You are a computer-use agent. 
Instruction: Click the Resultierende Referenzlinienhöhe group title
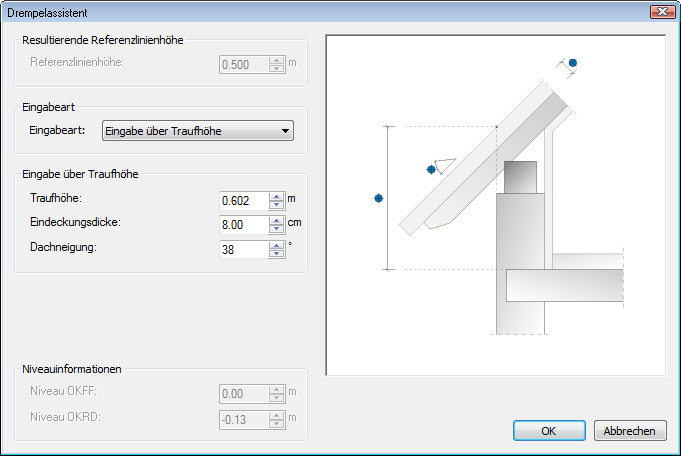tap(103, 40)
